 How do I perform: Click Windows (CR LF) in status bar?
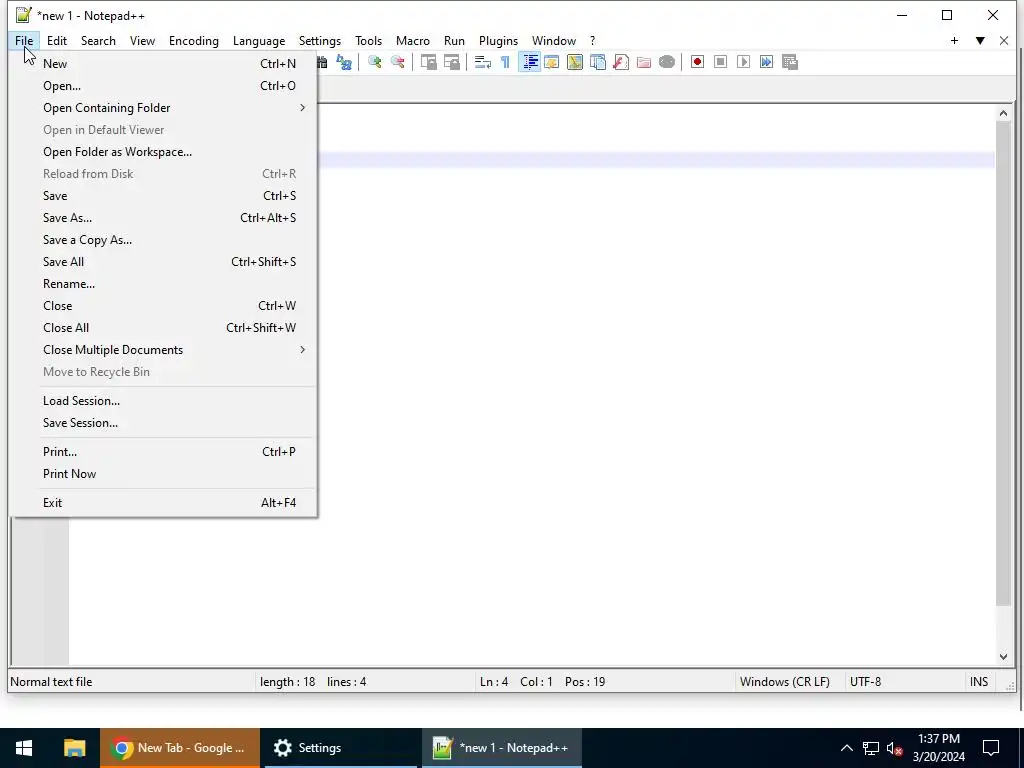(x=784, y=682)
